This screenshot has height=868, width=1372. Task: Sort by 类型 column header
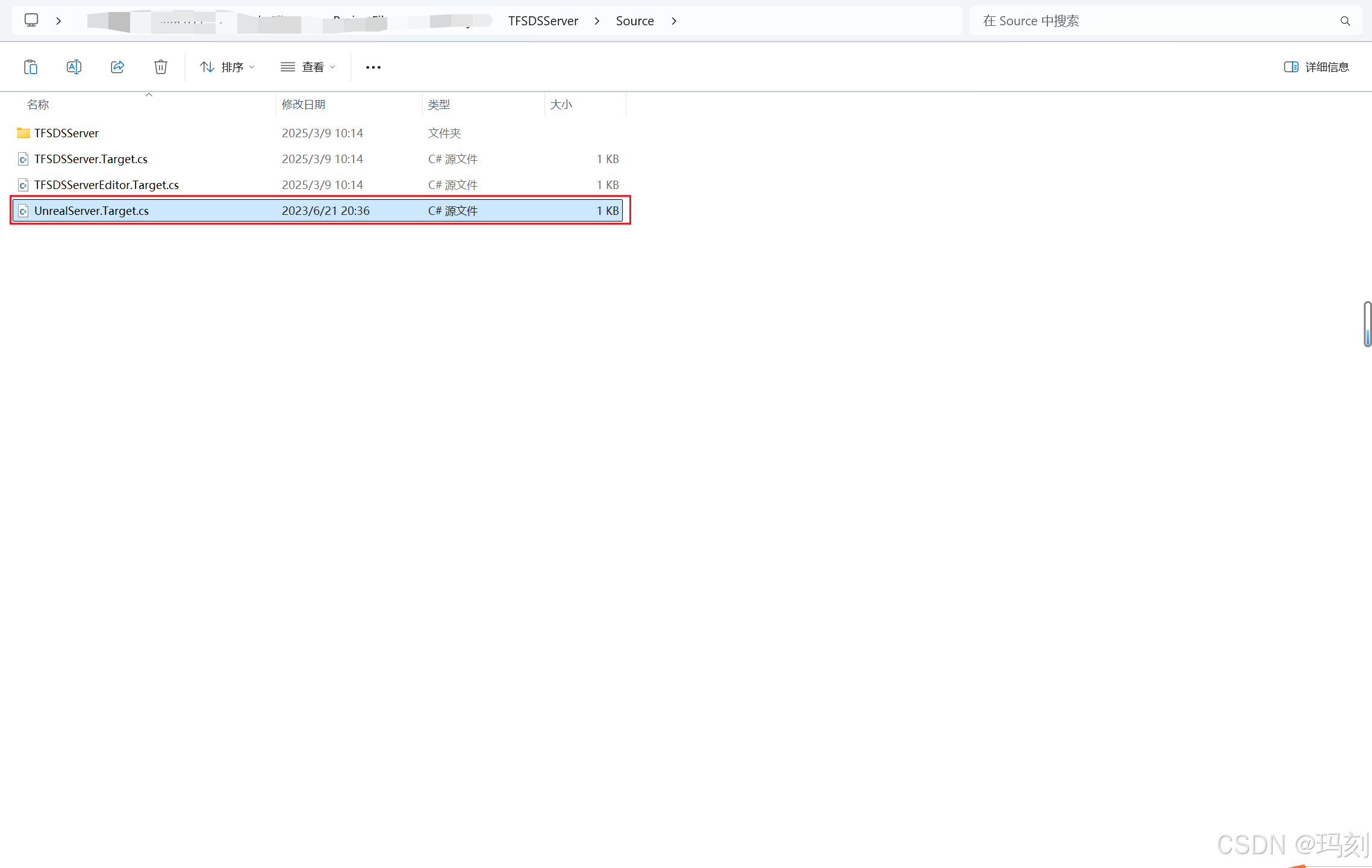coord(439,104)
